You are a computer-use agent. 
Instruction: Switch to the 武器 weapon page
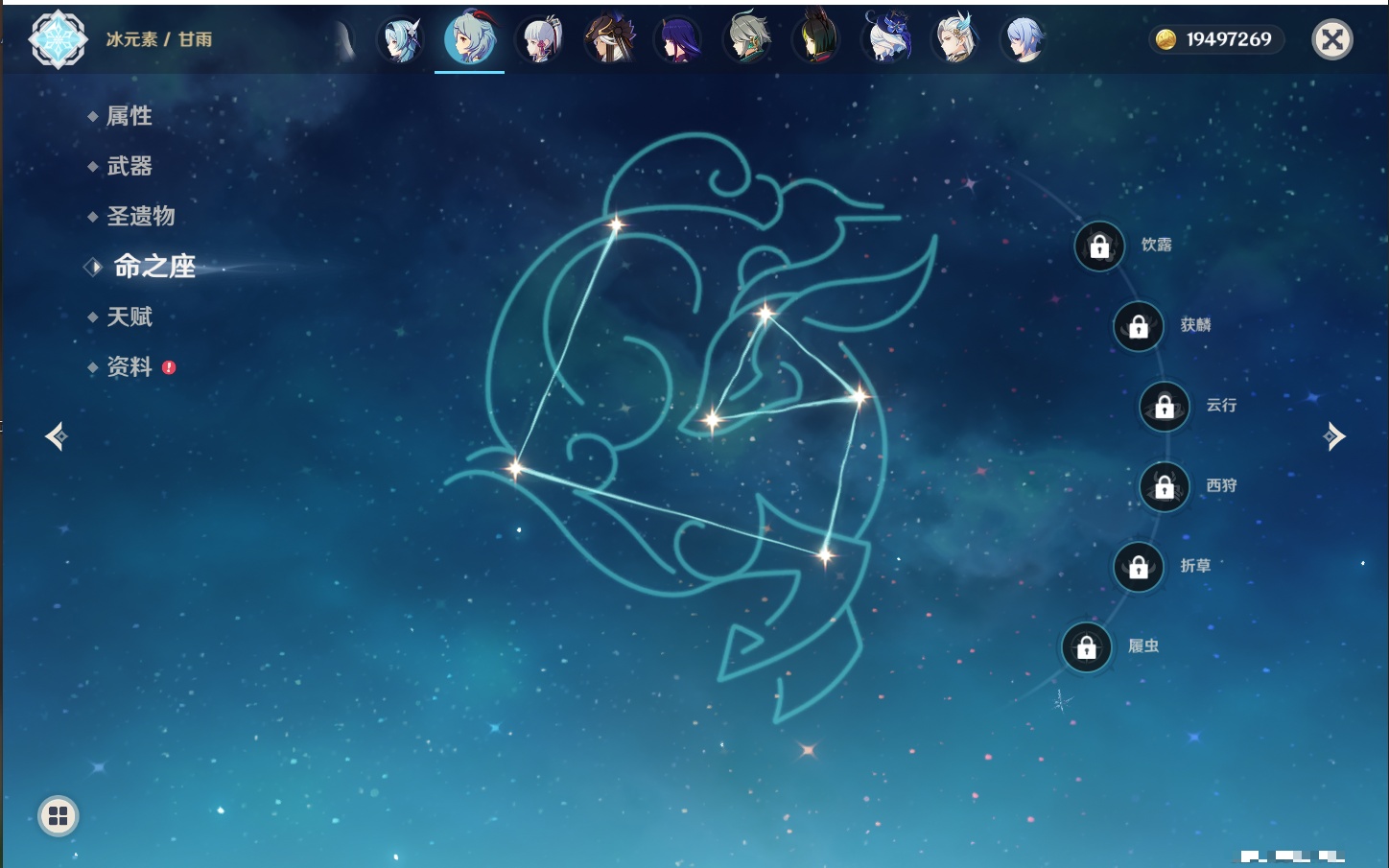point(129,166)
